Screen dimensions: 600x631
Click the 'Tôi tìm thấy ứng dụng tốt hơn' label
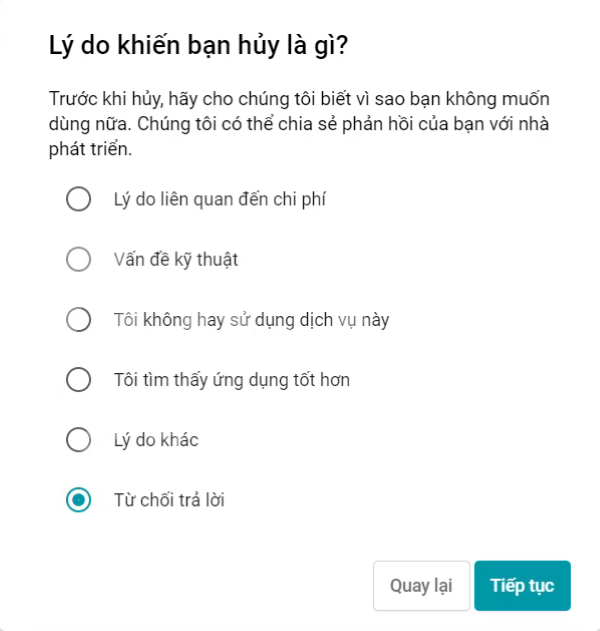point(232,380)
